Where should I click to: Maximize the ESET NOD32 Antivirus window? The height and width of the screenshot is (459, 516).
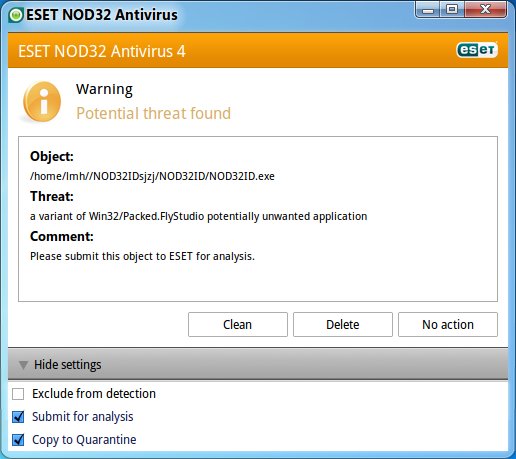coord(452,10)
